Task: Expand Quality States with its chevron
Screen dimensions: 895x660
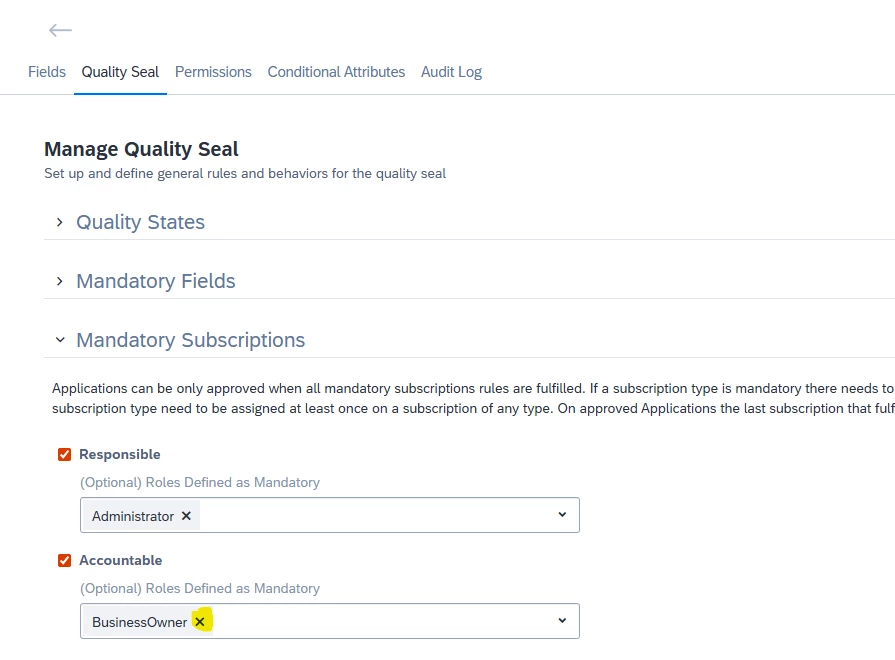Action: 60,222
